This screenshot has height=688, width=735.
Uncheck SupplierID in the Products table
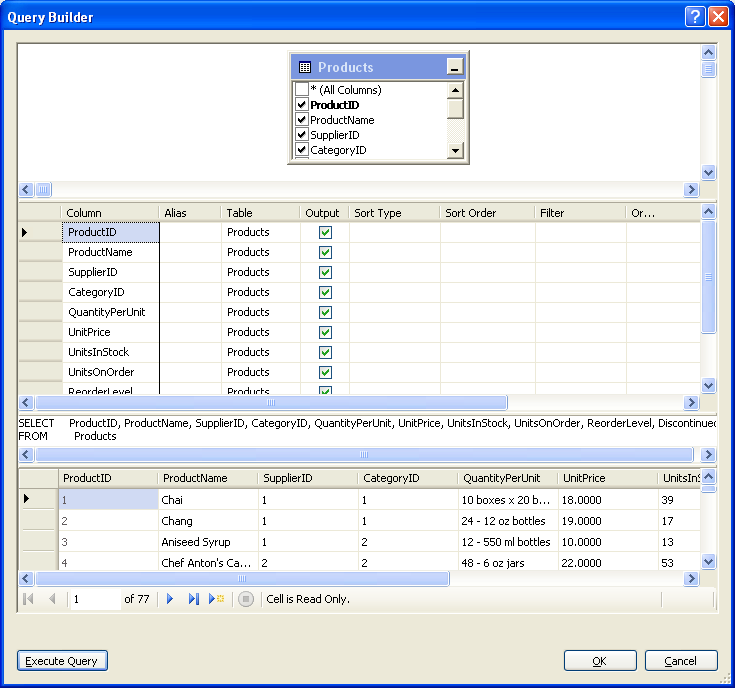(x=302, y=135)
